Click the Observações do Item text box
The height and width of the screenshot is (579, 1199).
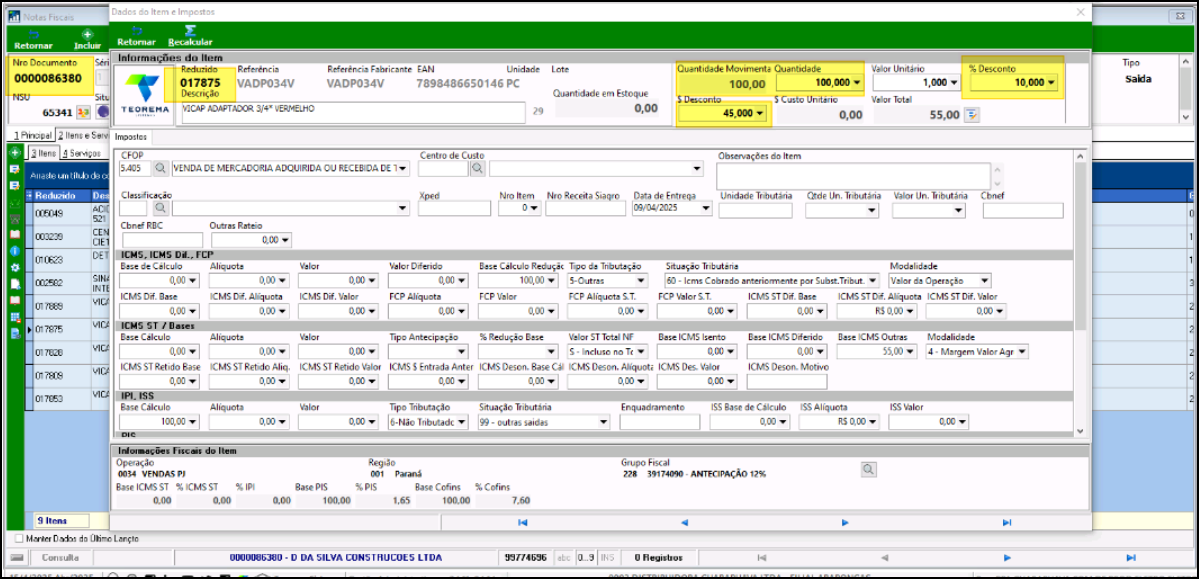pos(853,175)
